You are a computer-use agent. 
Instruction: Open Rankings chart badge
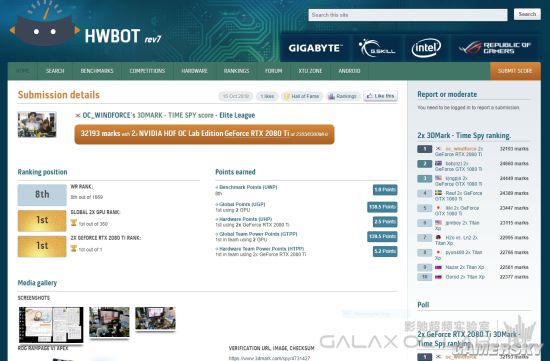343,96
